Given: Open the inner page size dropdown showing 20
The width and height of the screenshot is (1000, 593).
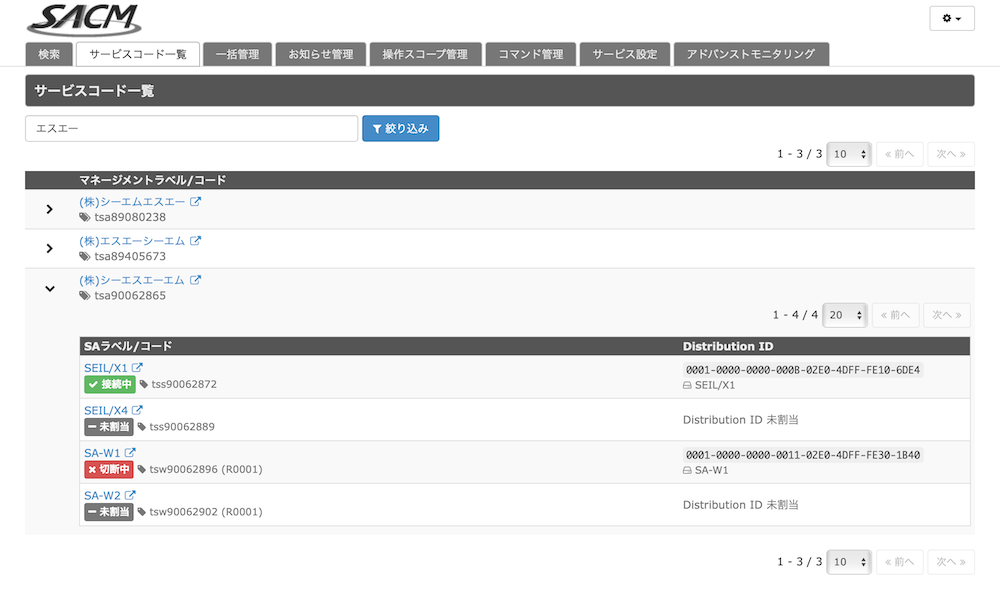Looking at the screenshot, I should tap(844, 314).
